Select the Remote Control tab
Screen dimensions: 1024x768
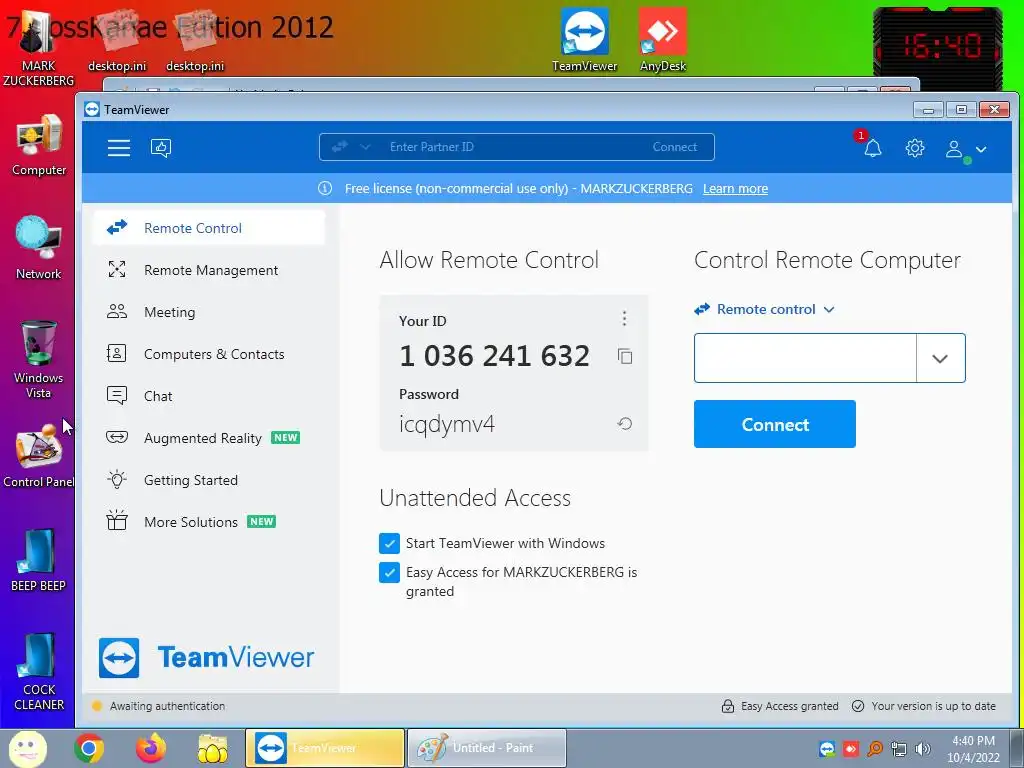(209, 228)
